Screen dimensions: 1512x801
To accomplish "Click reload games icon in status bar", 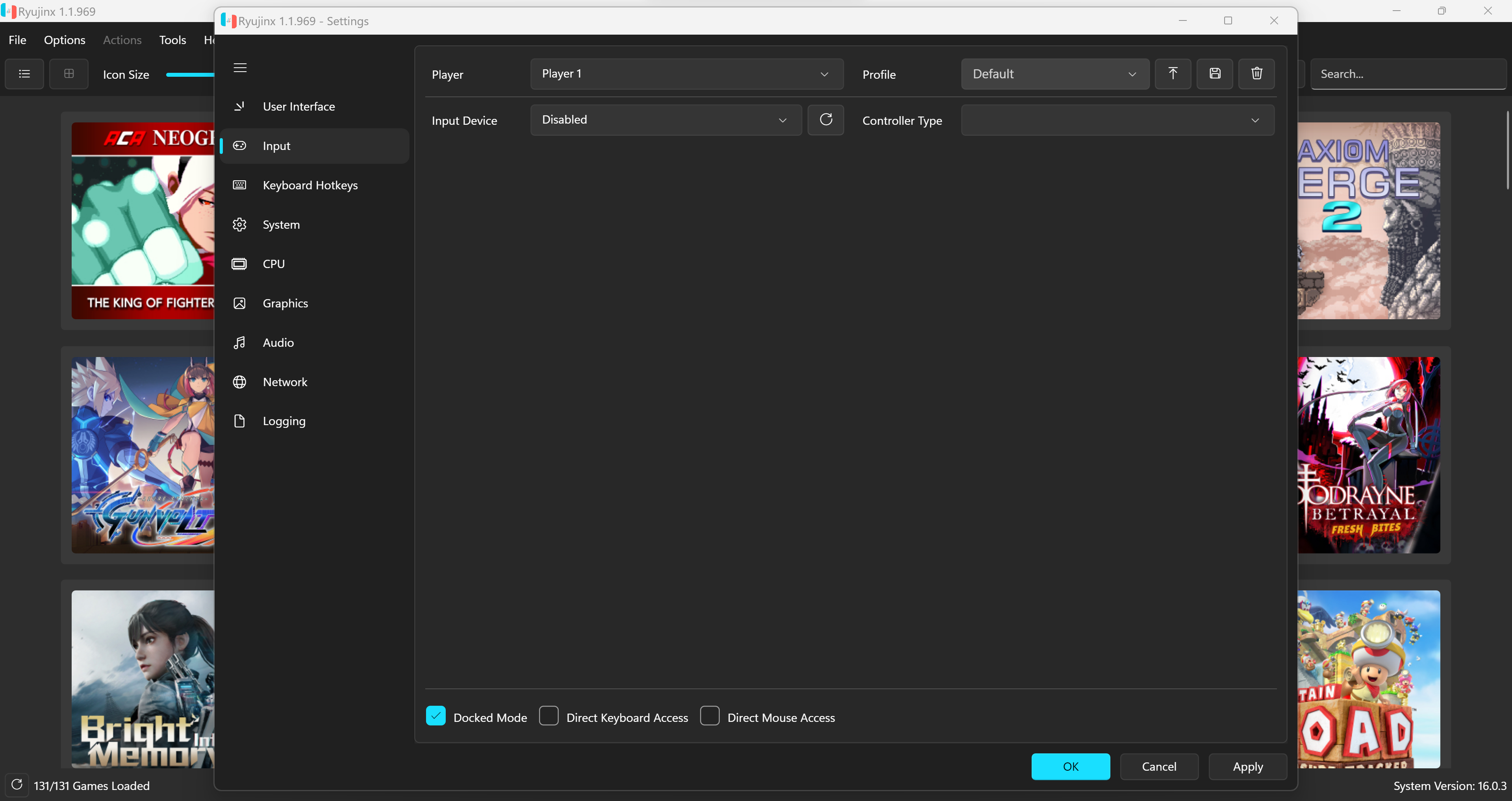I will click(x=17, y=784).
